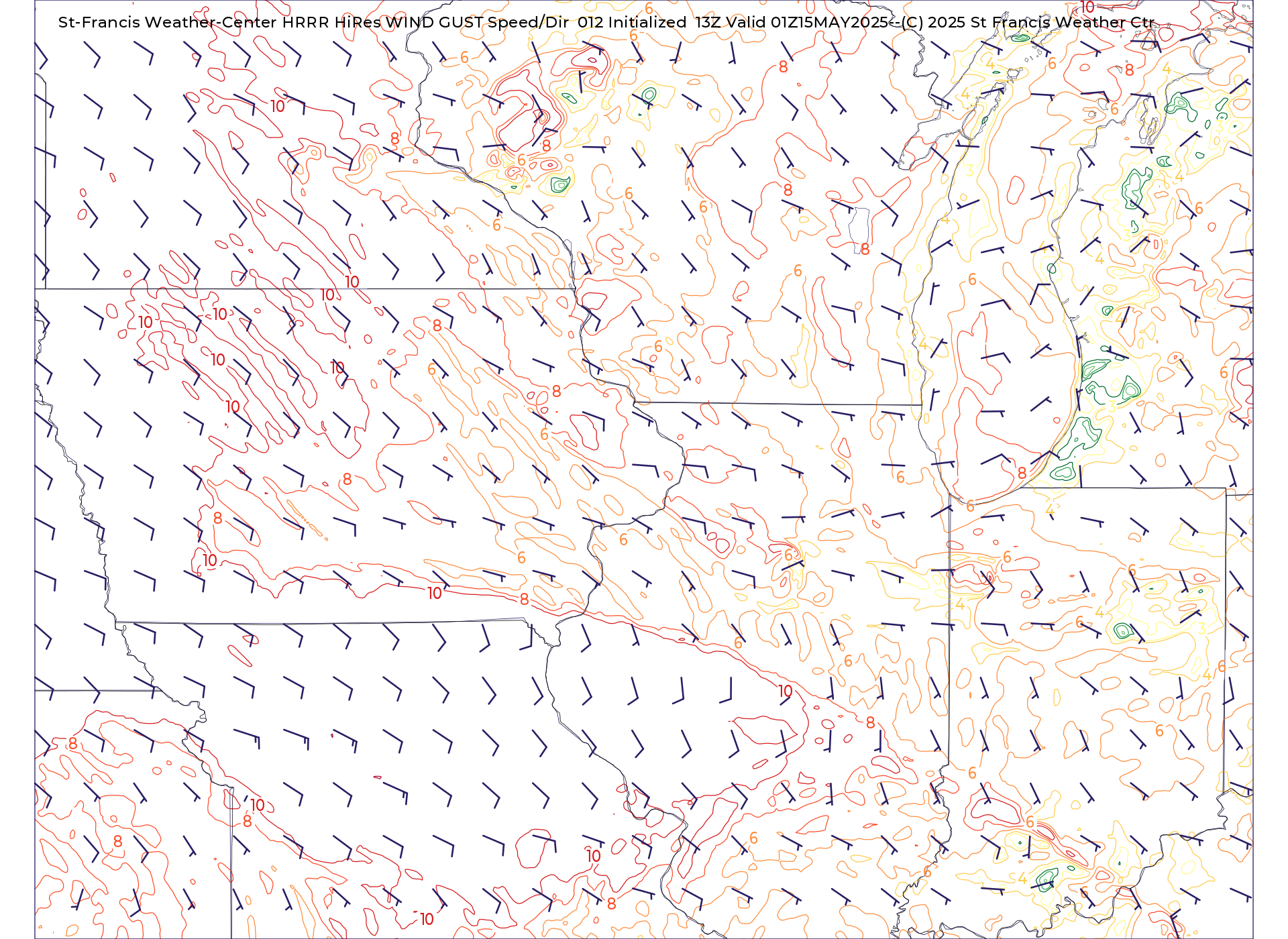Image resolution: width=1288 pixels, height=939 pixels.
Task: Click the "HRRR HiRes" model label
Action: [x=331, y=22]
